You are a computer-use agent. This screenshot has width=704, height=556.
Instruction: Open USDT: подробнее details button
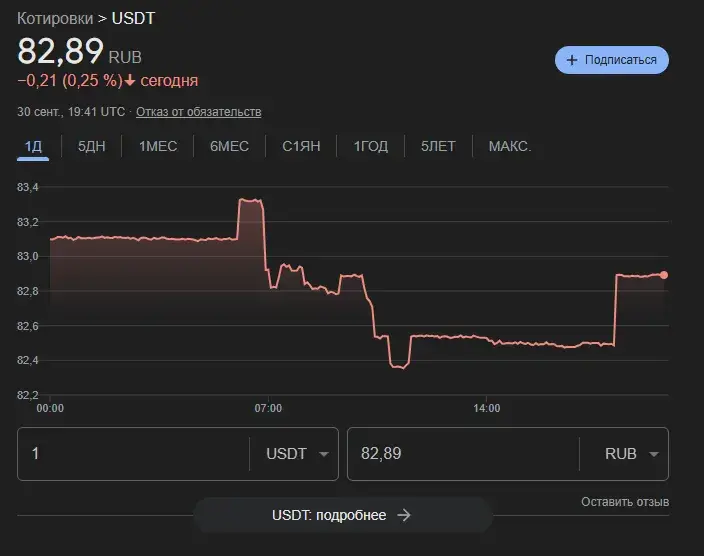343,515
